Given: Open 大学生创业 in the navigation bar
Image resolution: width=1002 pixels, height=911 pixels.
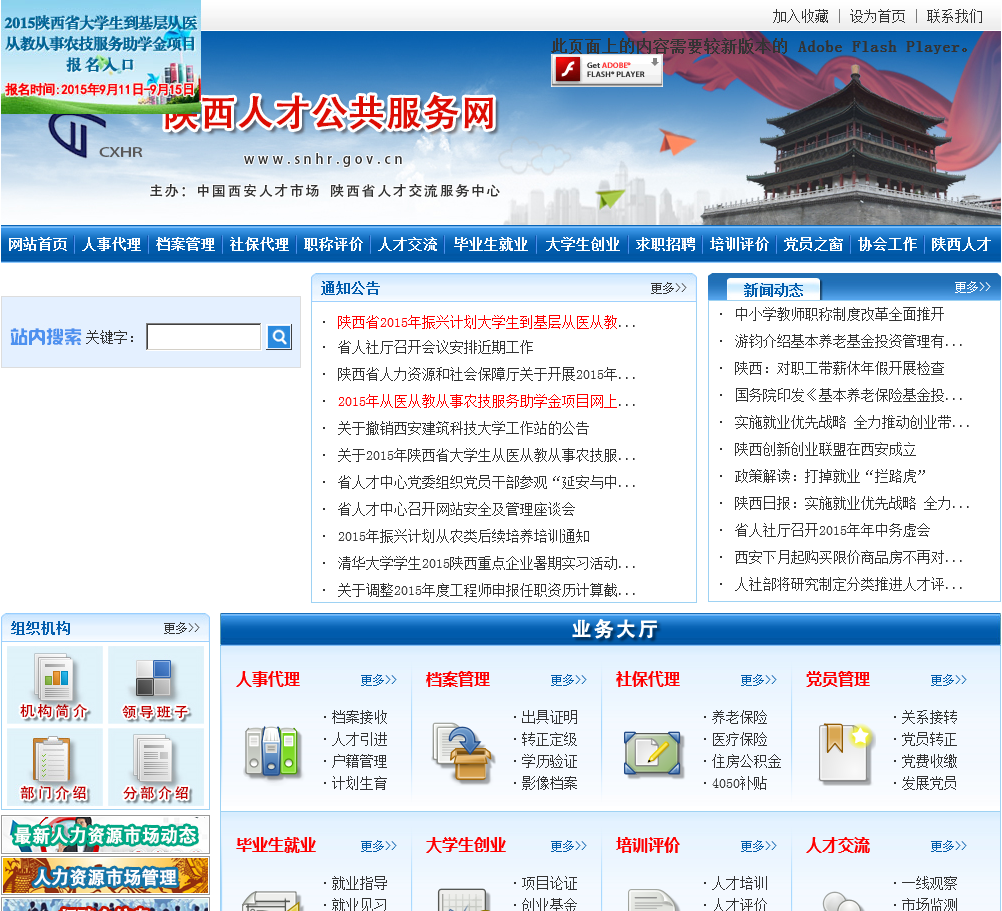Looking at the screenshot, I should pyautogui.click(x=583, y=244).
